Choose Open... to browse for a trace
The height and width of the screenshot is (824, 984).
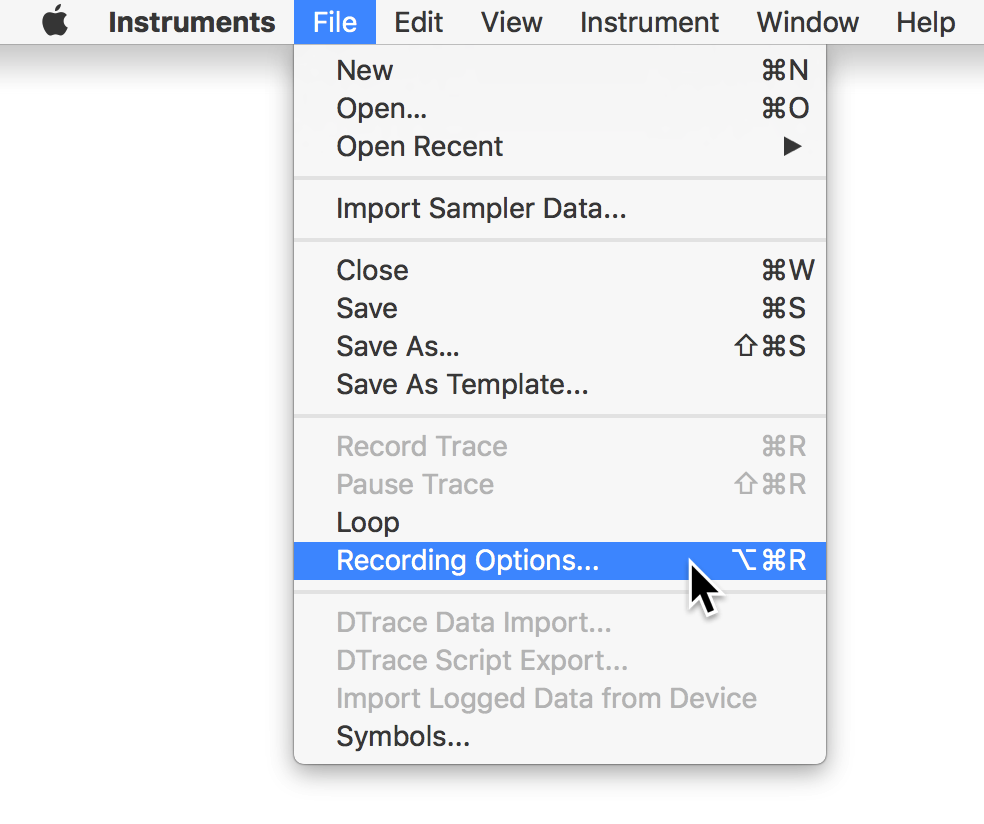[x=381, y=108]
